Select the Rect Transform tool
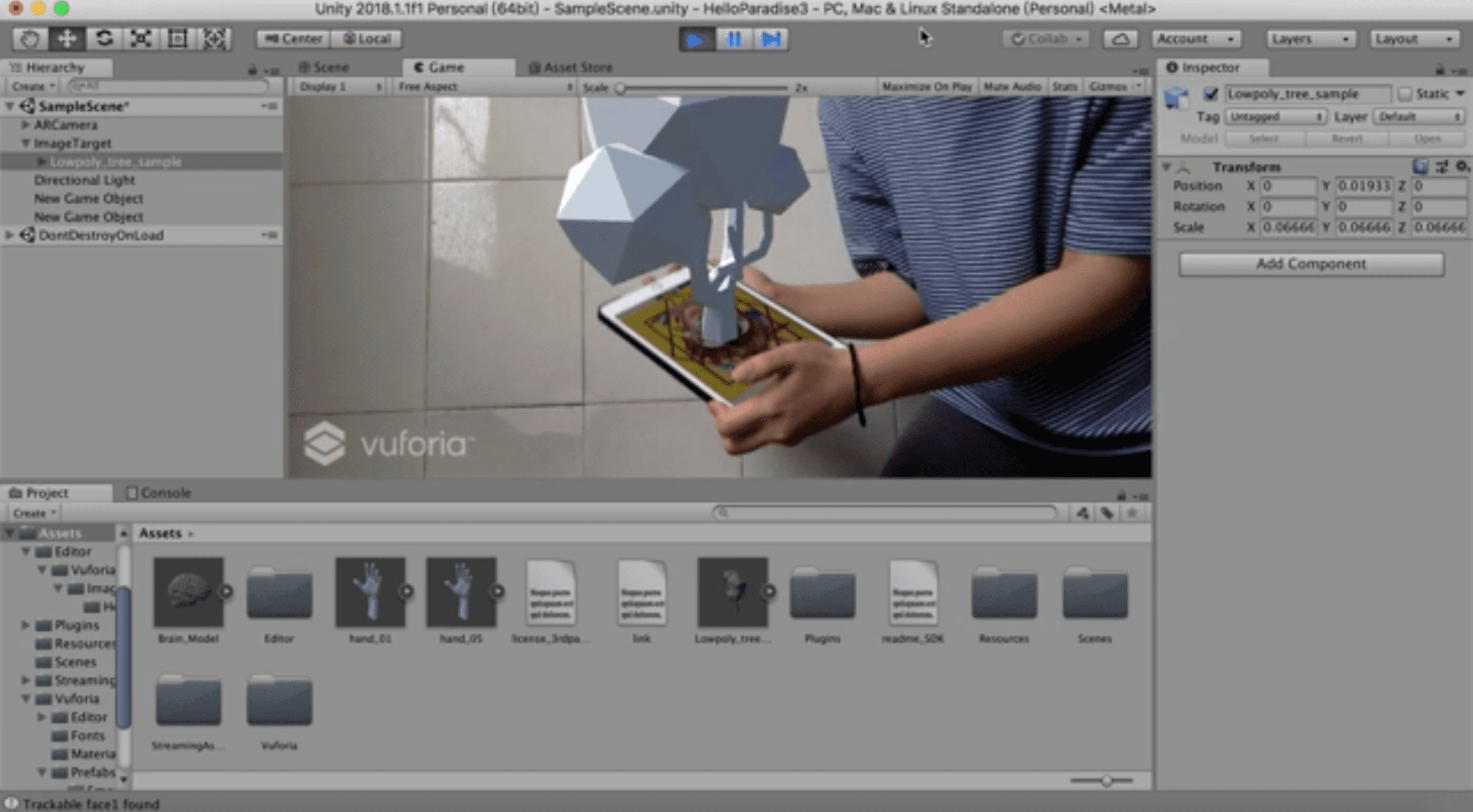Viewport: 1473px width, 812px height. [177, 39]
